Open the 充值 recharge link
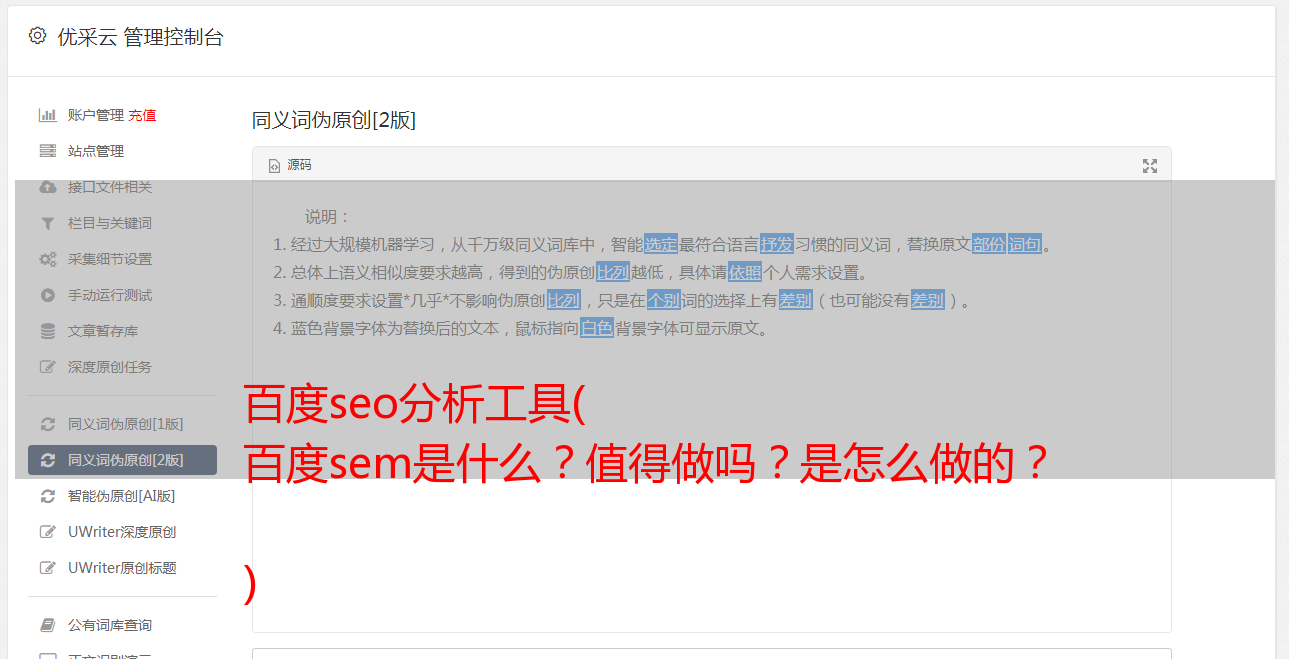The image size is (1289, 659). 142,115
